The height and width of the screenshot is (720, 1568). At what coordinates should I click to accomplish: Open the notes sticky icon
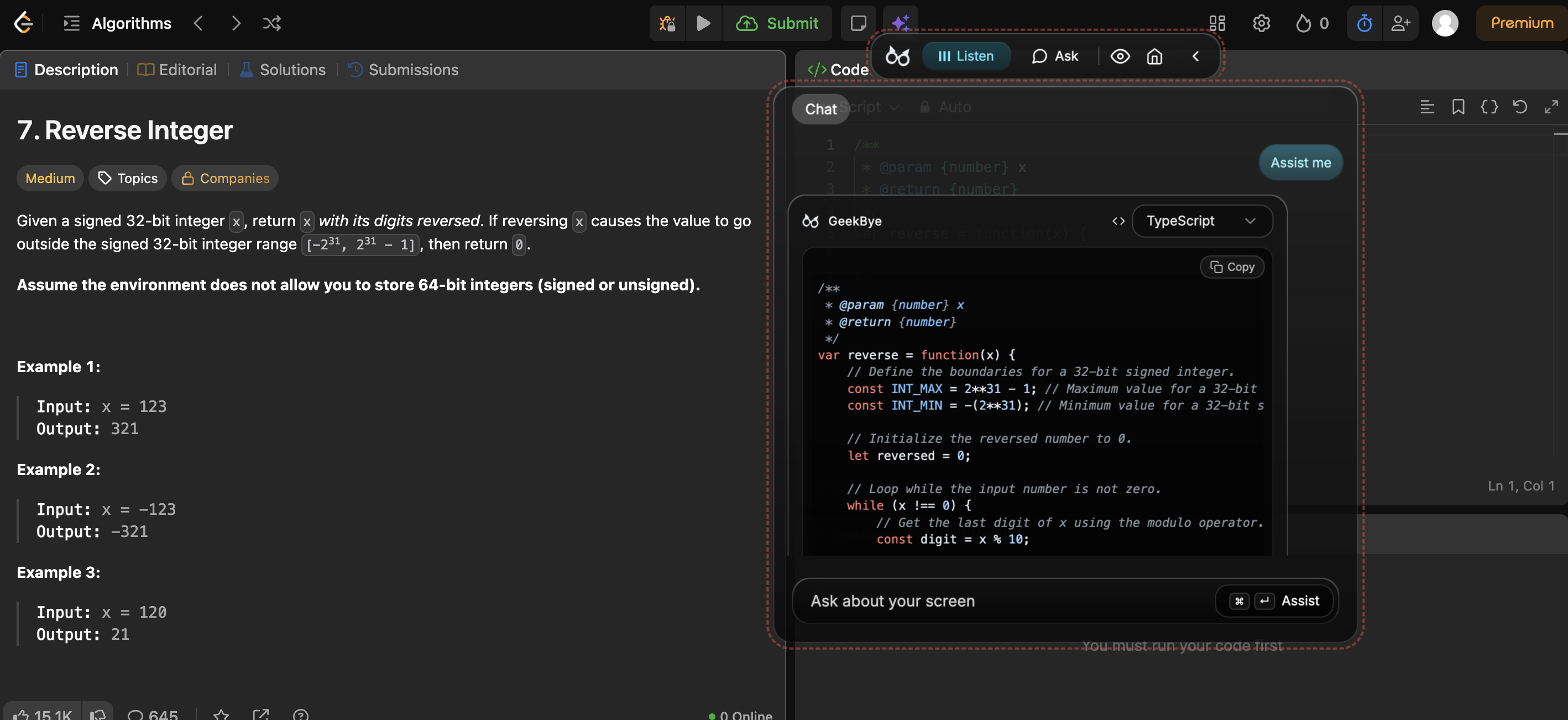858,23
